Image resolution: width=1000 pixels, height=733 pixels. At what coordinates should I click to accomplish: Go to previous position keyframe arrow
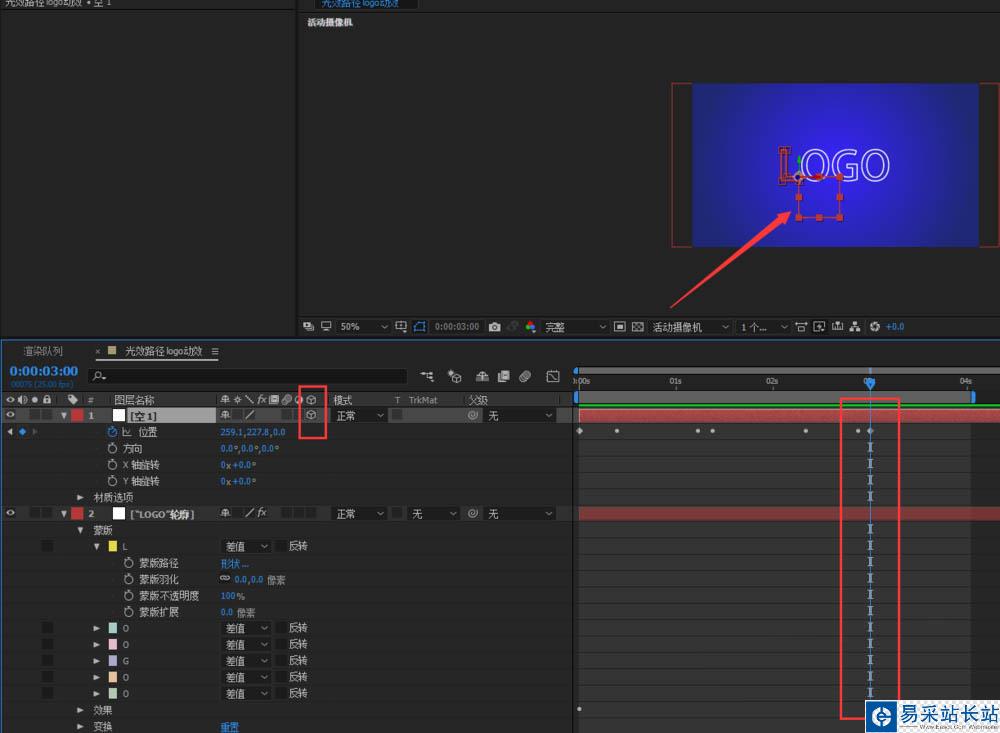click(x=10, y=432)
